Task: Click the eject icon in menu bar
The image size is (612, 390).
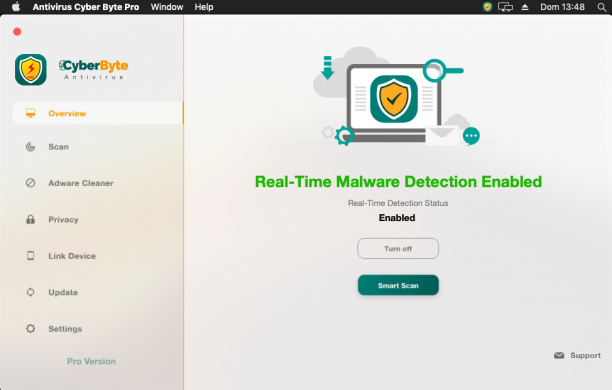Action: [525, 7]
